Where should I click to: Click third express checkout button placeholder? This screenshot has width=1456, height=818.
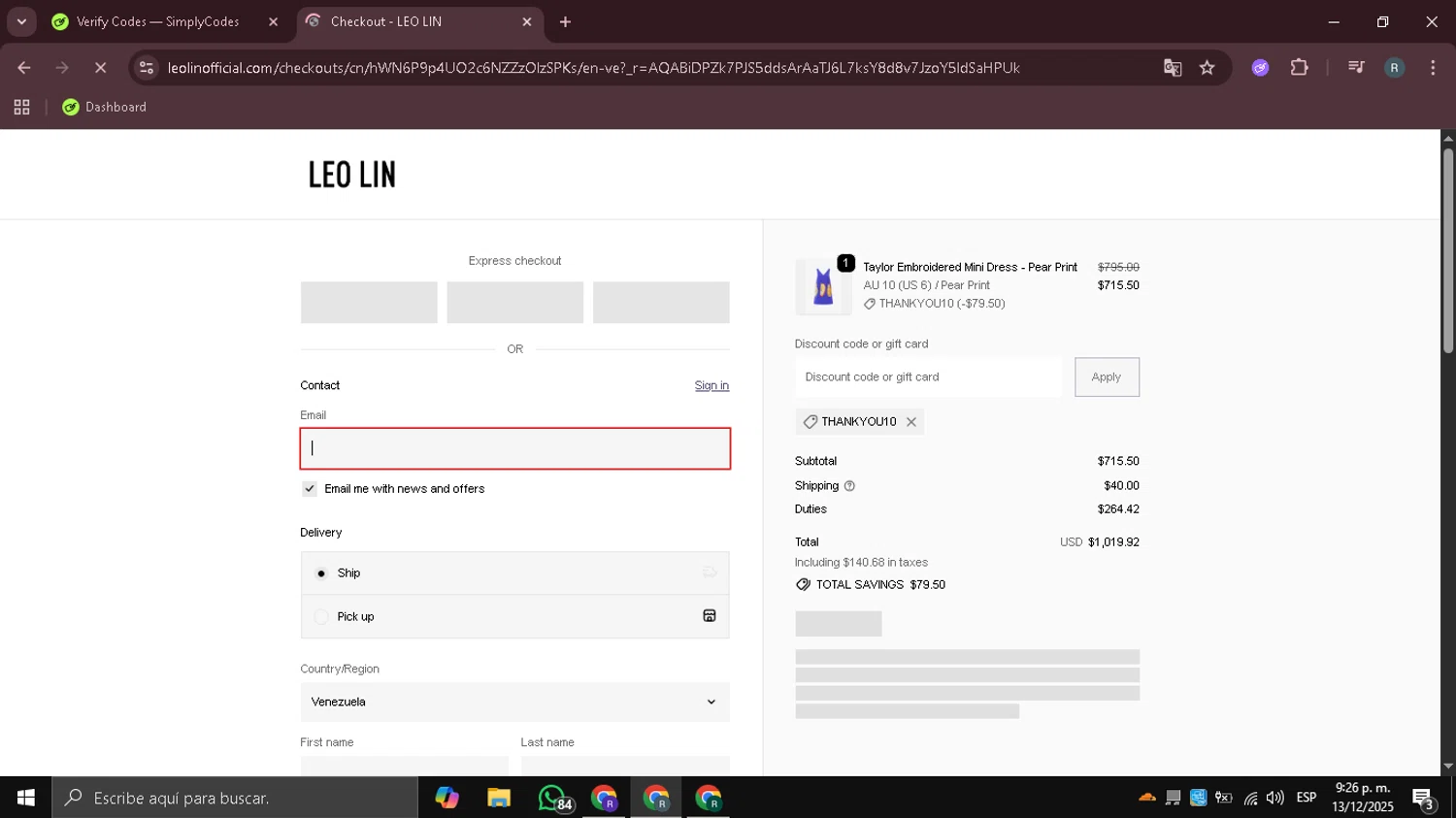[x=661, y=303]
